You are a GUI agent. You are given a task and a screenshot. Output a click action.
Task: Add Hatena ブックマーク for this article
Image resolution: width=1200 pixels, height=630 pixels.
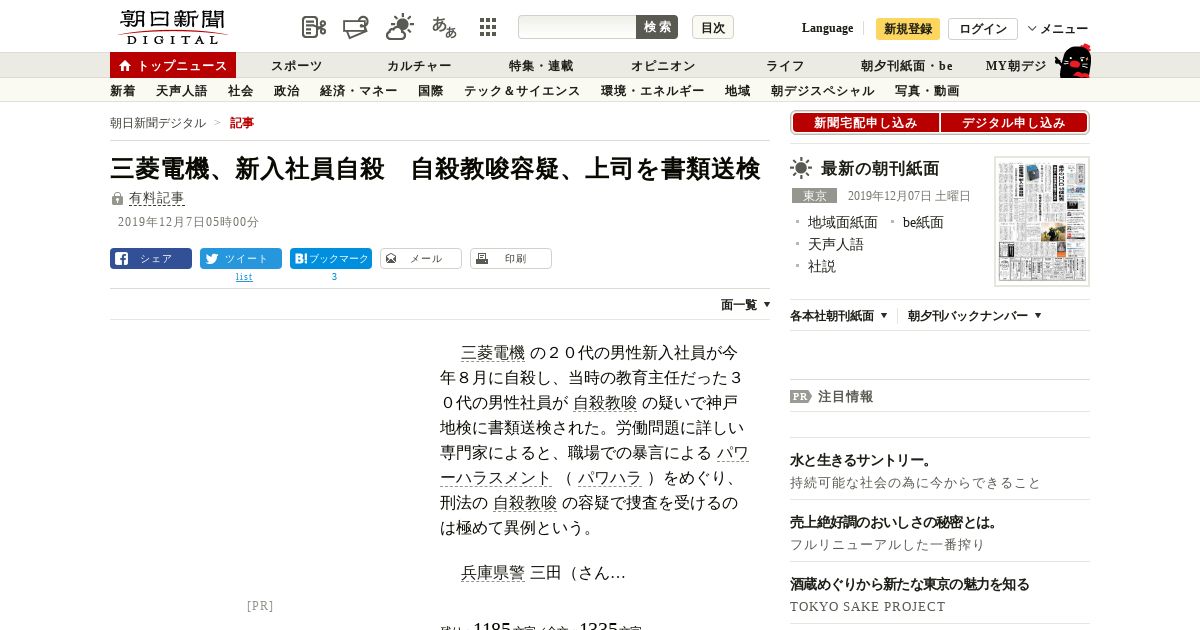[x=331, y=258]
